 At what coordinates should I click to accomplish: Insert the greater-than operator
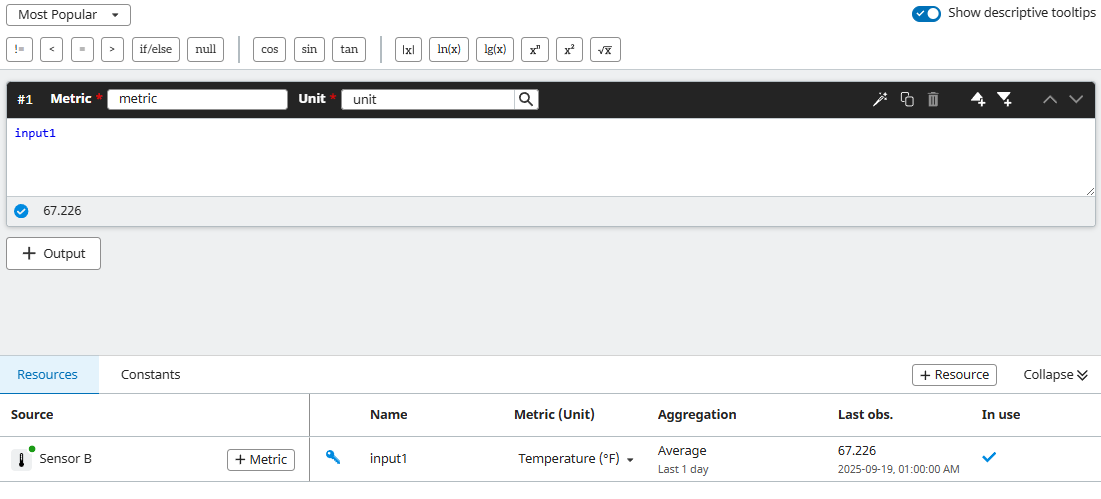click(x=112, y=50)
